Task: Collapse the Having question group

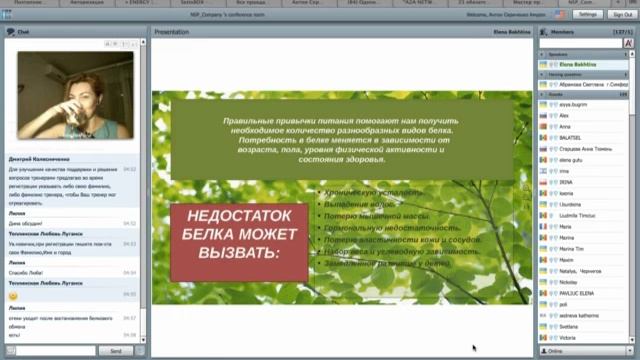Action: (542, 75)
